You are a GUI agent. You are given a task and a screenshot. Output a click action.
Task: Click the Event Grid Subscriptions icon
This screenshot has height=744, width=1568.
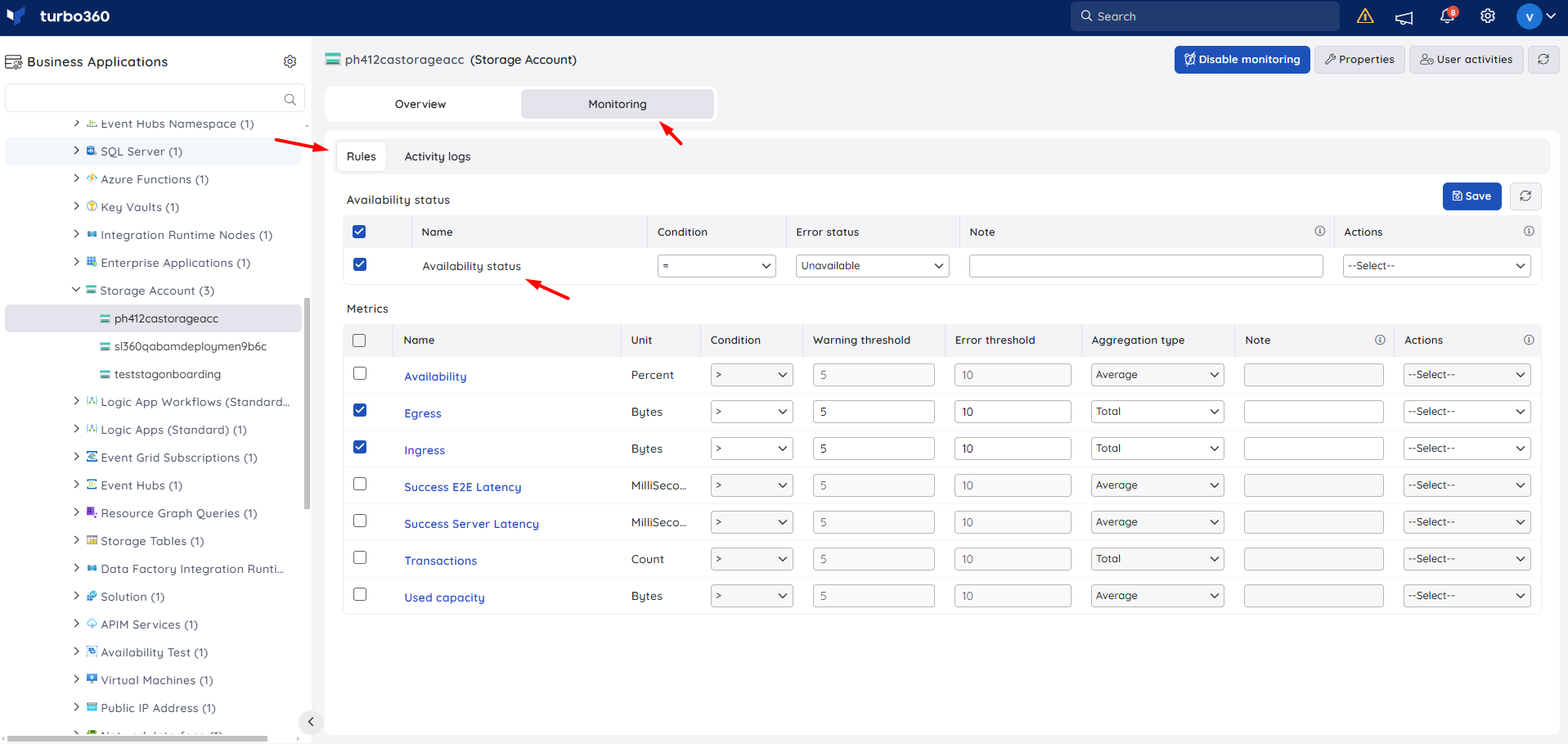(x=92, y=457)
